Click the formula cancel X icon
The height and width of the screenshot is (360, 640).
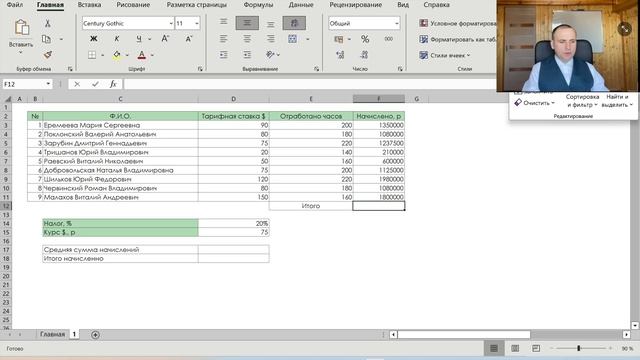point(77,84)
